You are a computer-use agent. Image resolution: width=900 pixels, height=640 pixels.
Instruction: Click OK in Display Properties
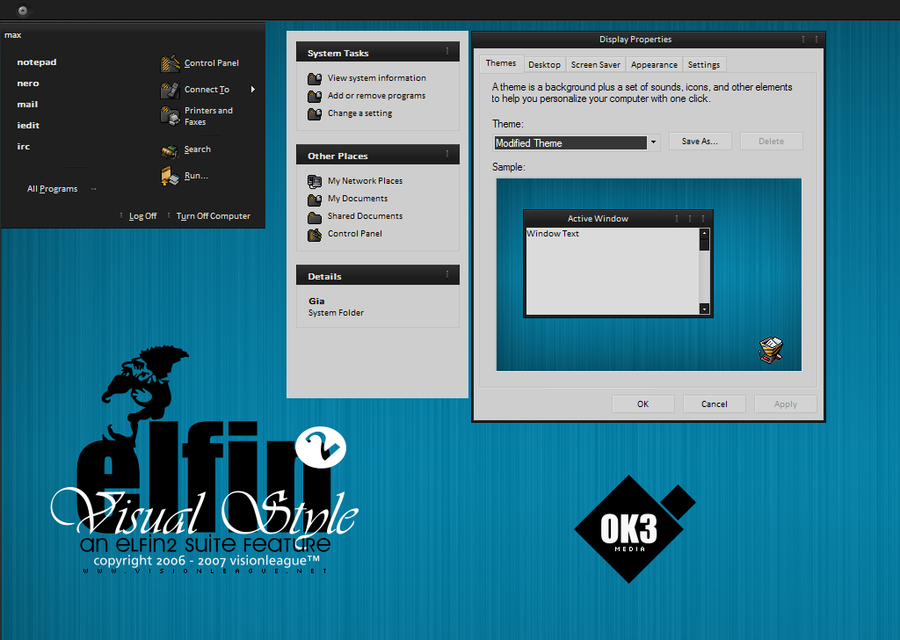(643, 404)
